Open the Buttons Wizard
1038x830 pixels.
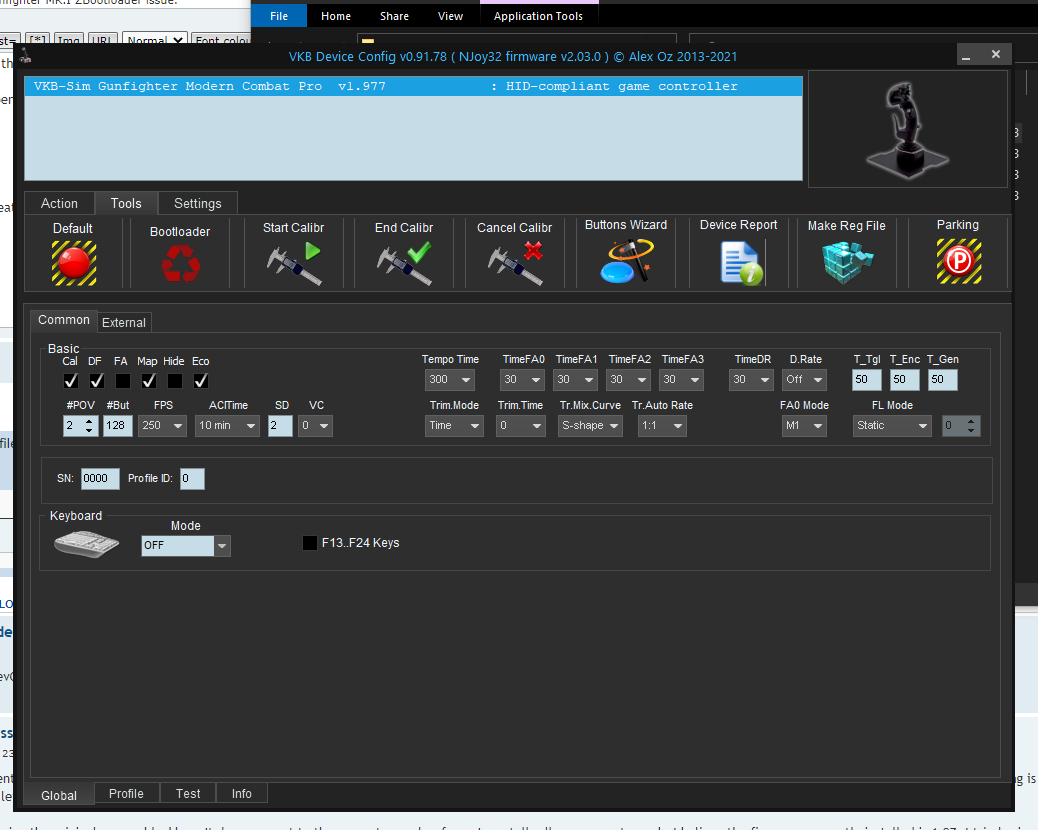[x=626, y=261]
